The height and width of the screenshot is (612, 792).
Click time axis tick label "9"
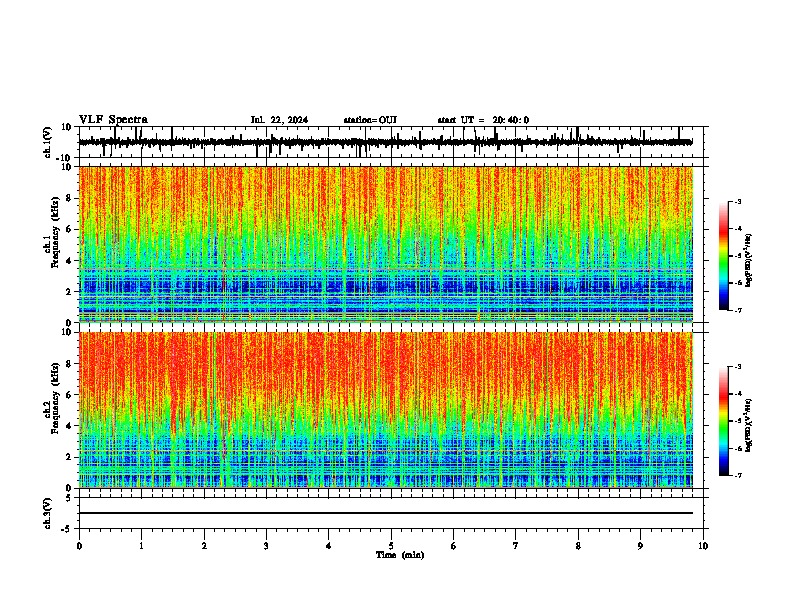(640, 546)
